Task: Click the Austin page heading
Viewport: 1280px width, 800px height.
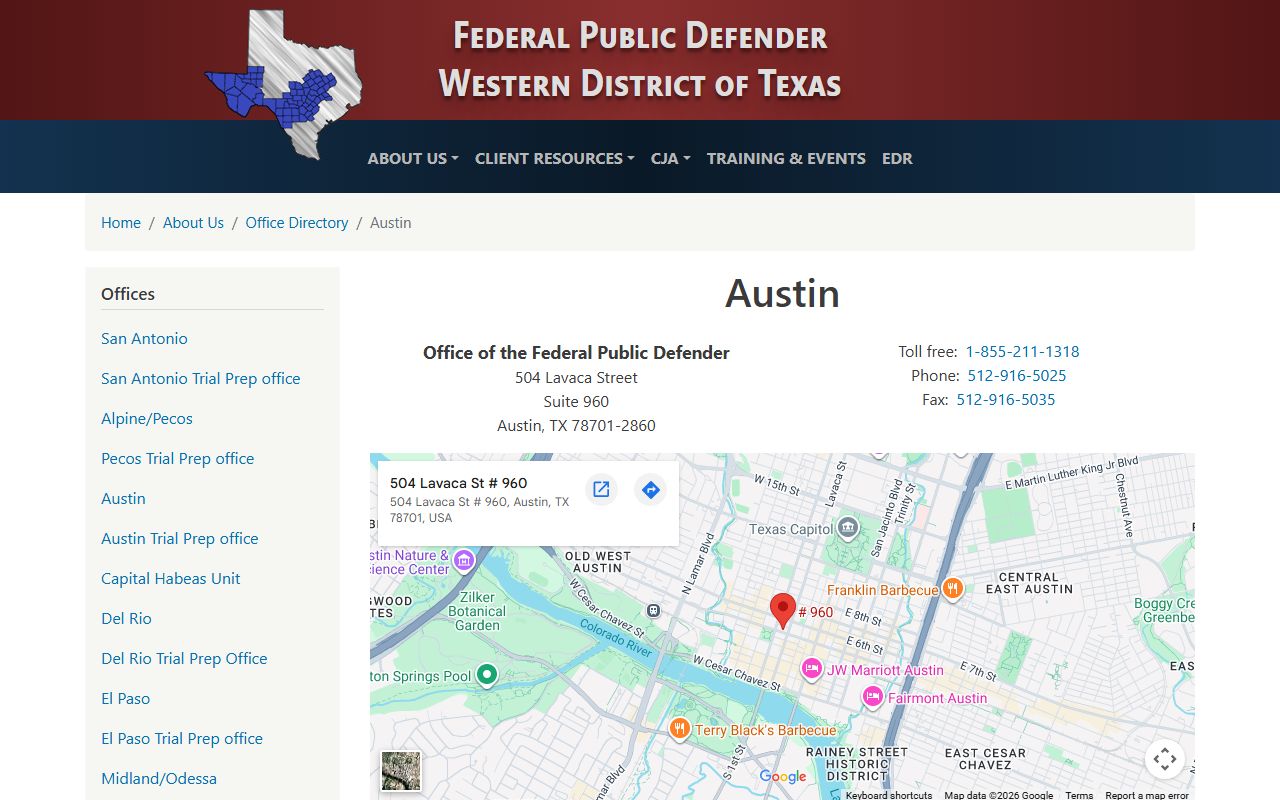Action: (782, 293)
